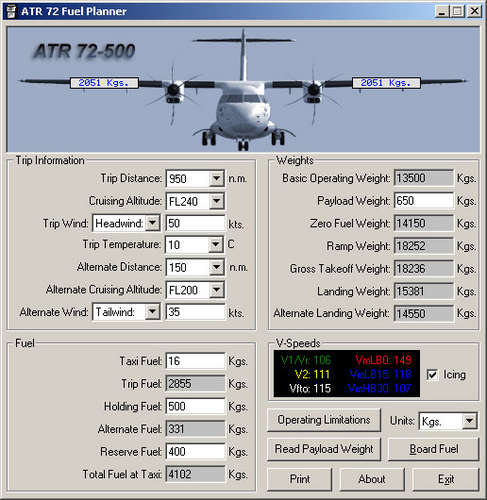The image size is (487, 500).
Task: Click the Operating Limitations button
Action: [324, 420]
